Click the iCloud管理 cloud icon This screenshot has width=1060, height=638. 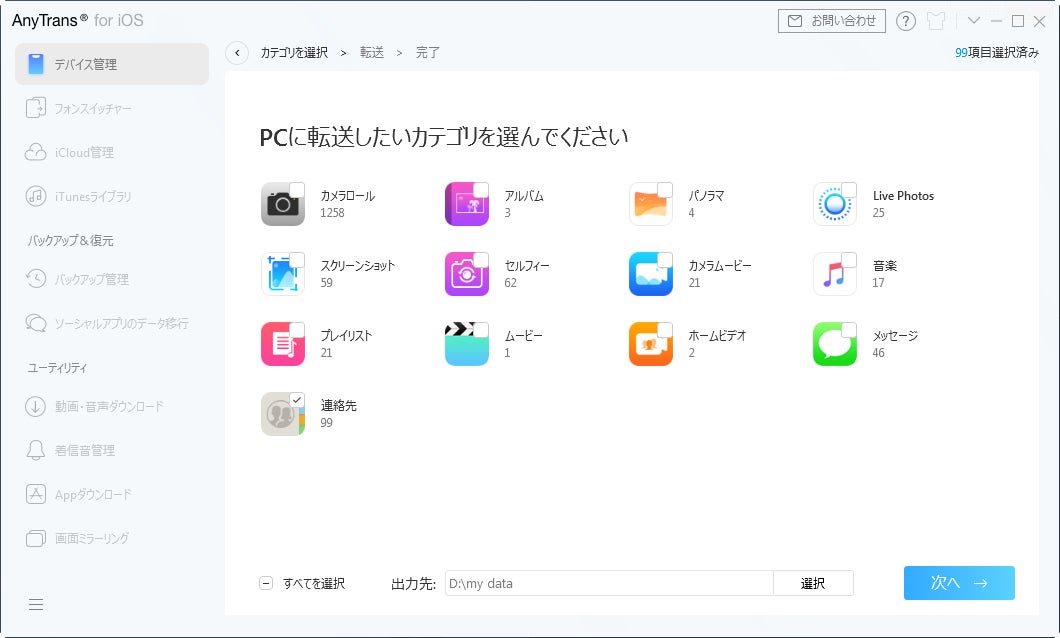coord(36,152)
